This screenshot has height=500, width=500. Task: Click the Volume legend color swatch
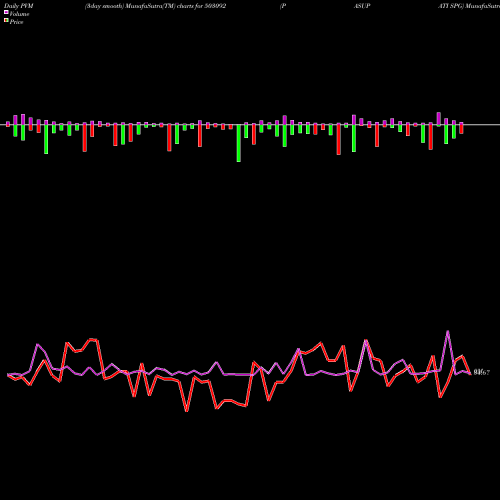point(6,12)
